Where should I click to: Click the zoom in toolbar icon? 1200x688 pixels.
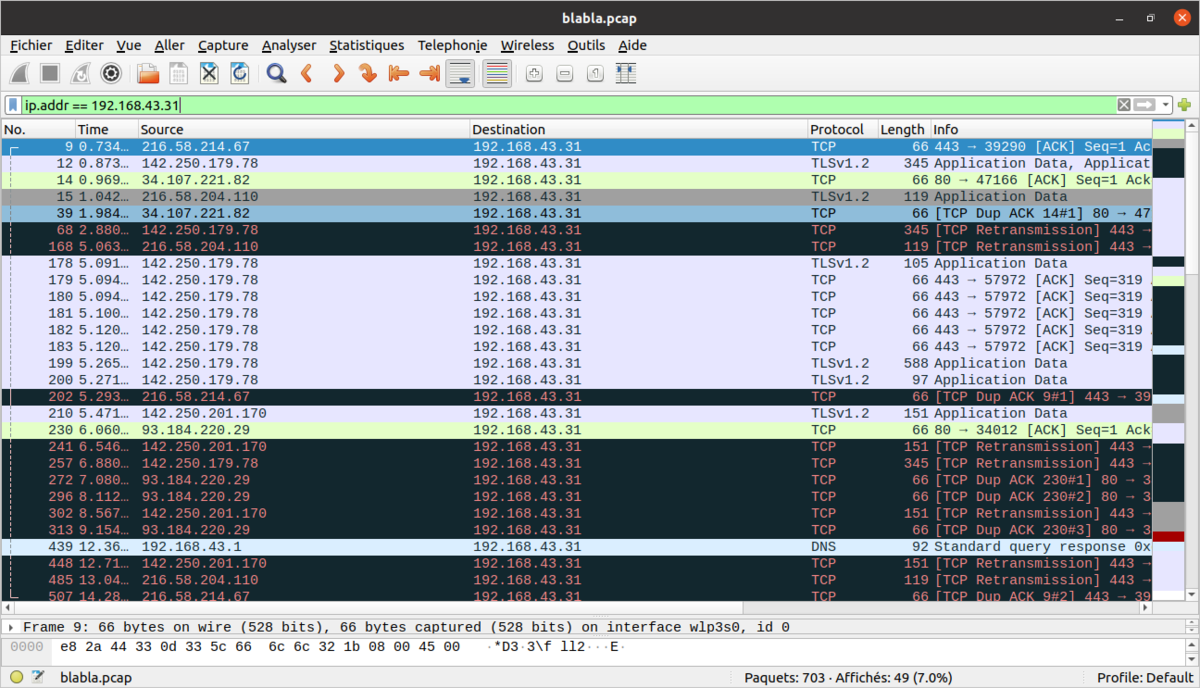534,73
